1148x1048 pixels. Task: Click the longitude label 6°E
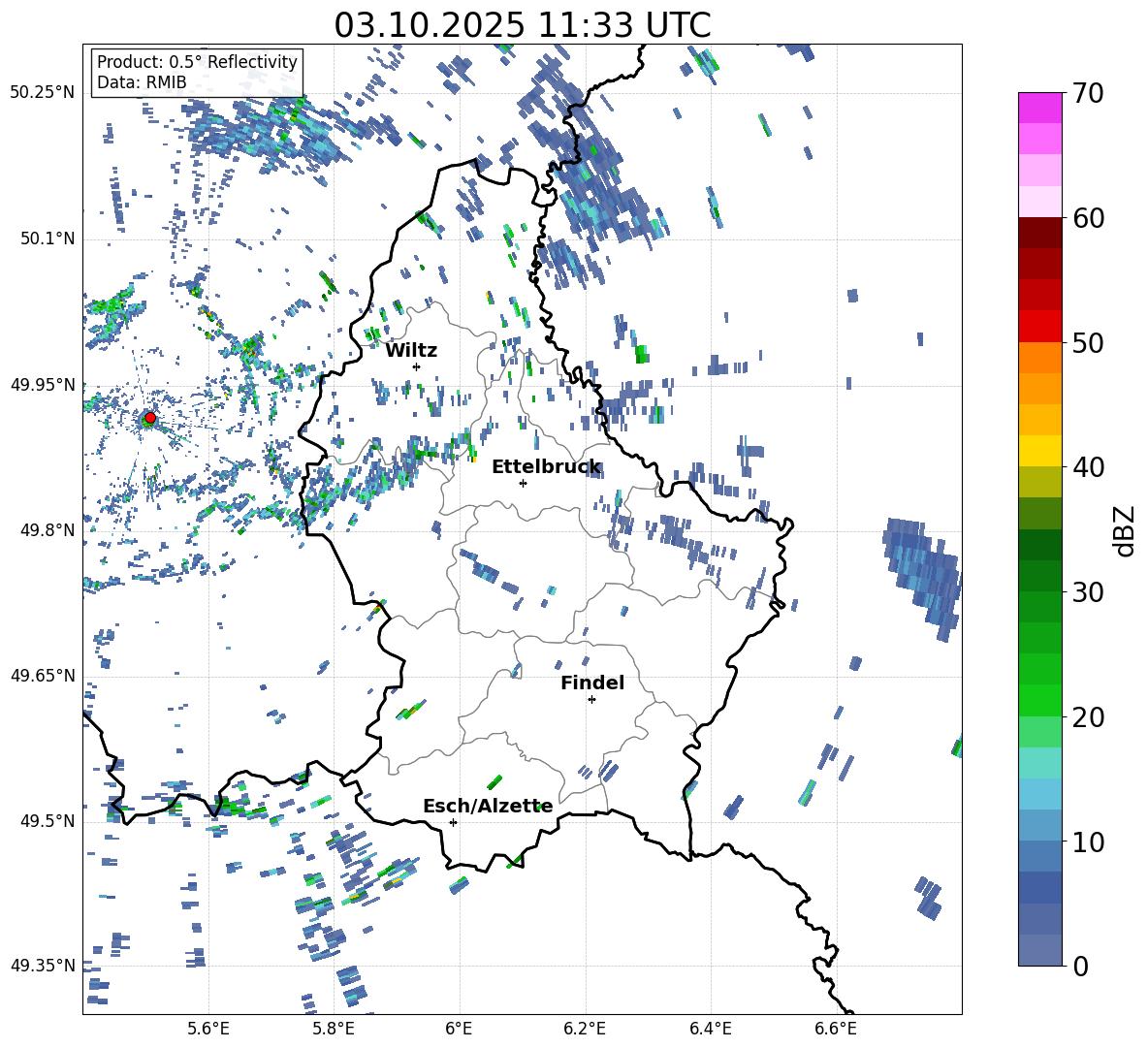(459, 1029)
